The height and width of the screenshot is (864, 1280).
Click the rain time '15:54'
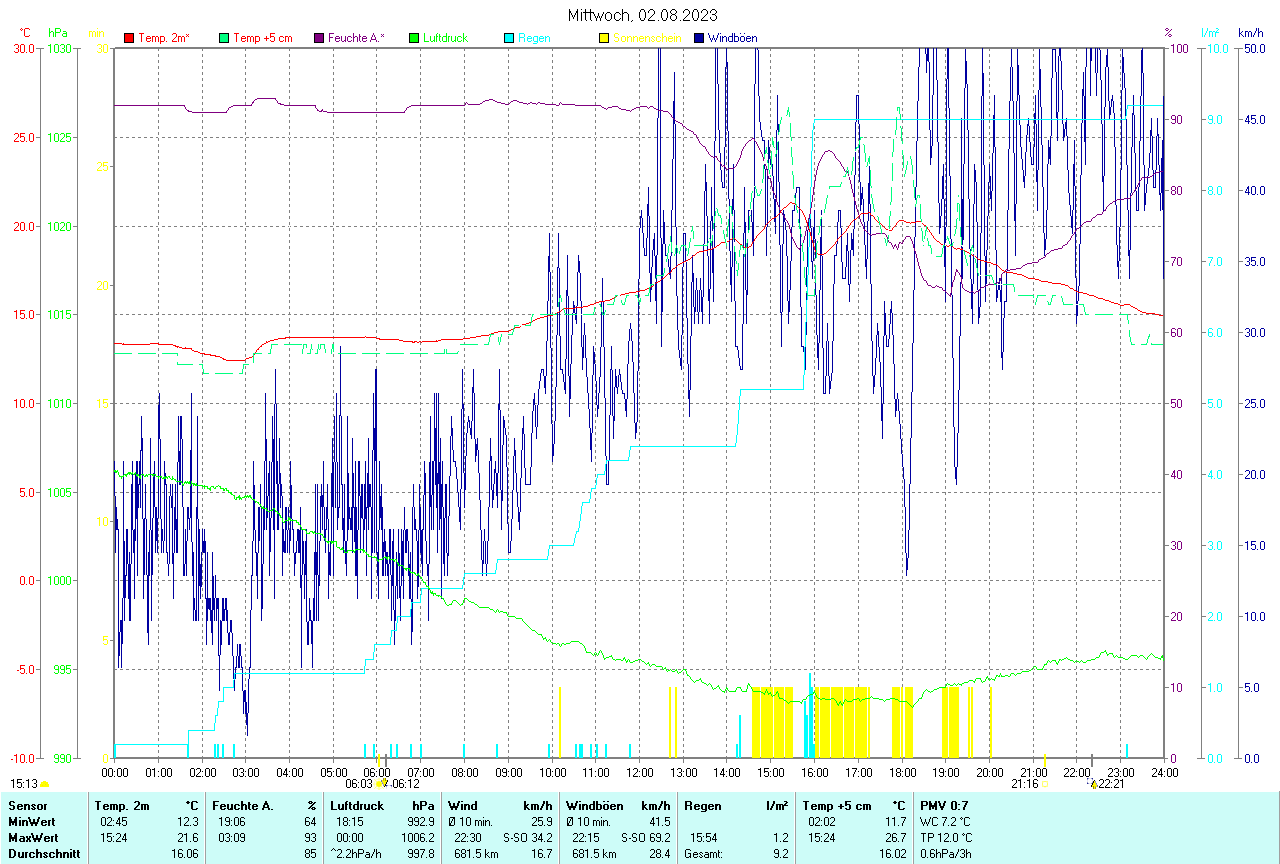pyautogui.click(x=704, y=837)
